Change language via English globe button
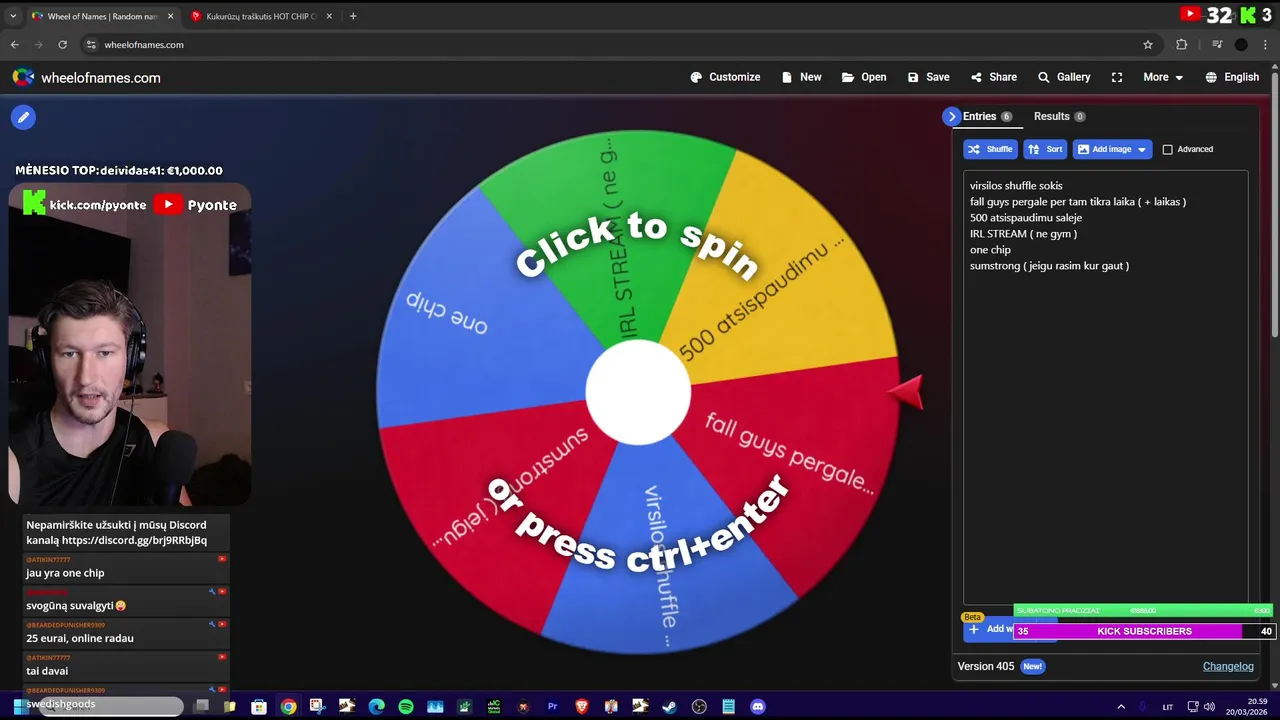1280x720 pixels. click(x=1232, y=77)
